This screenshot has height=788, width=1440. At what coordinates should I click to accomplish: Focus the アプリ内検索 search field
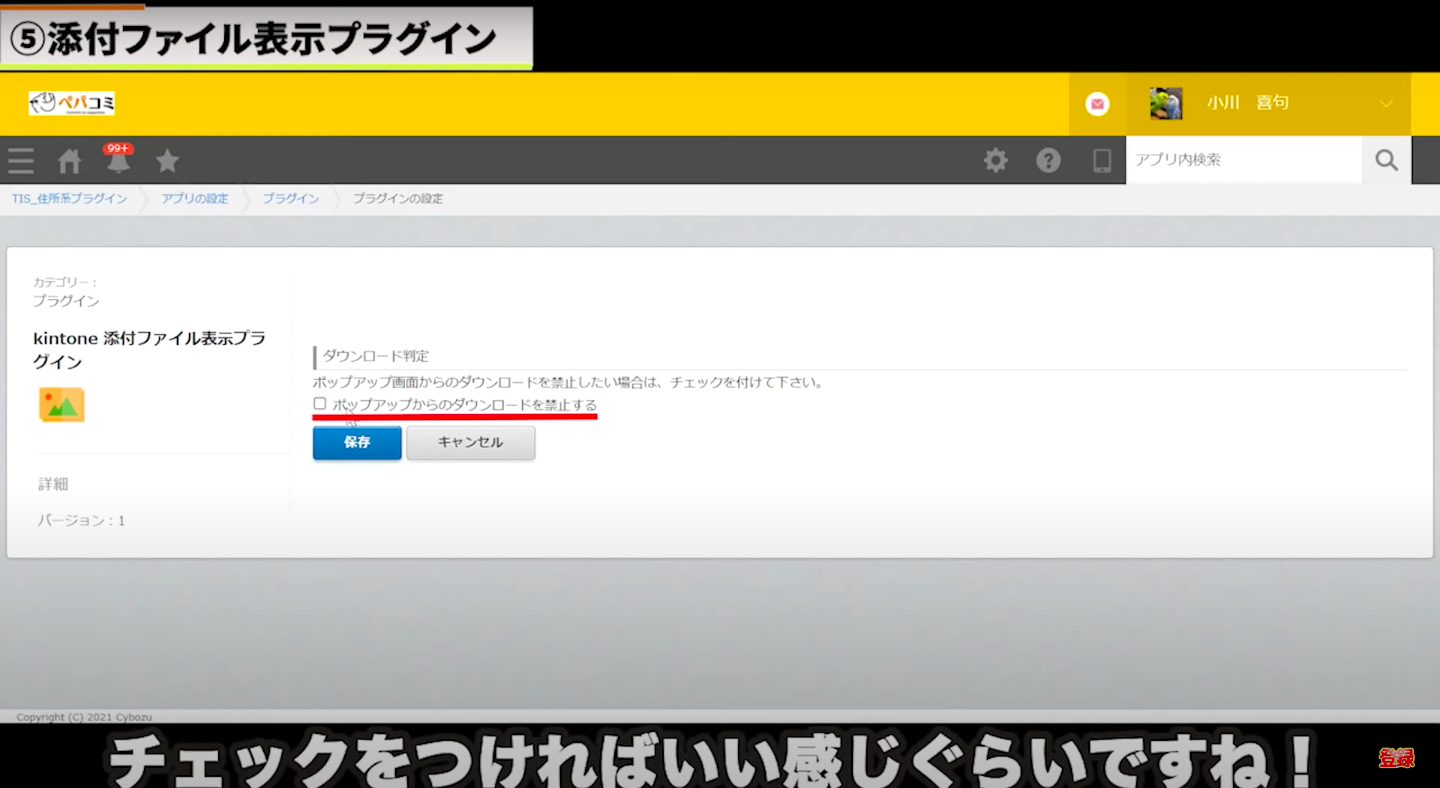1243,160
